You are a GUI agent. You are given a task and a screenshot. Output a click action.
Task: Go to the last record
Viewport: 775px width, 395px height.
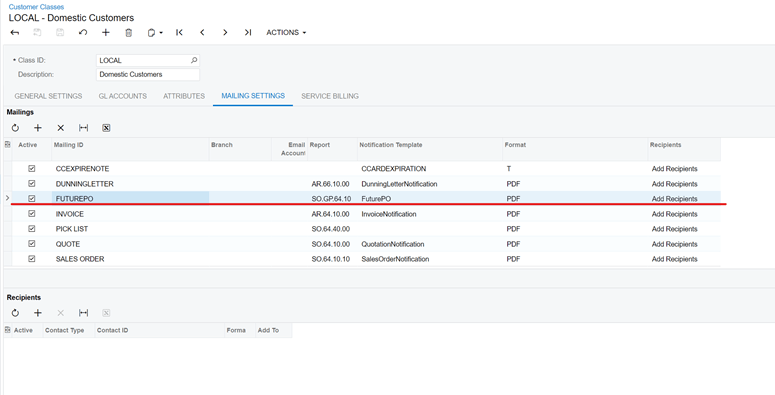coord(248,33)
